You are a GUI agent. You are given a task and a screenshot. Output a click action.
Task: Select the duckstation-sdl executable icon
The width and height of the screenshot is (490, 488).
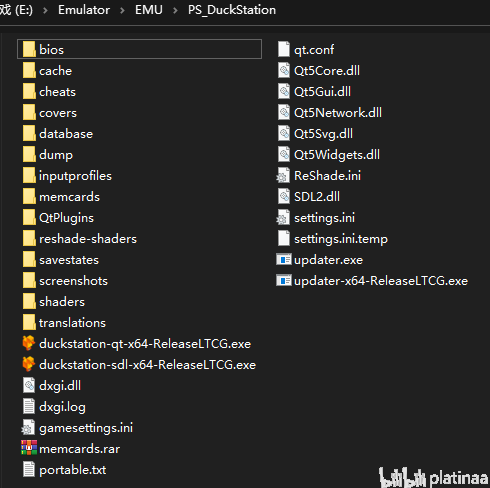29,364
